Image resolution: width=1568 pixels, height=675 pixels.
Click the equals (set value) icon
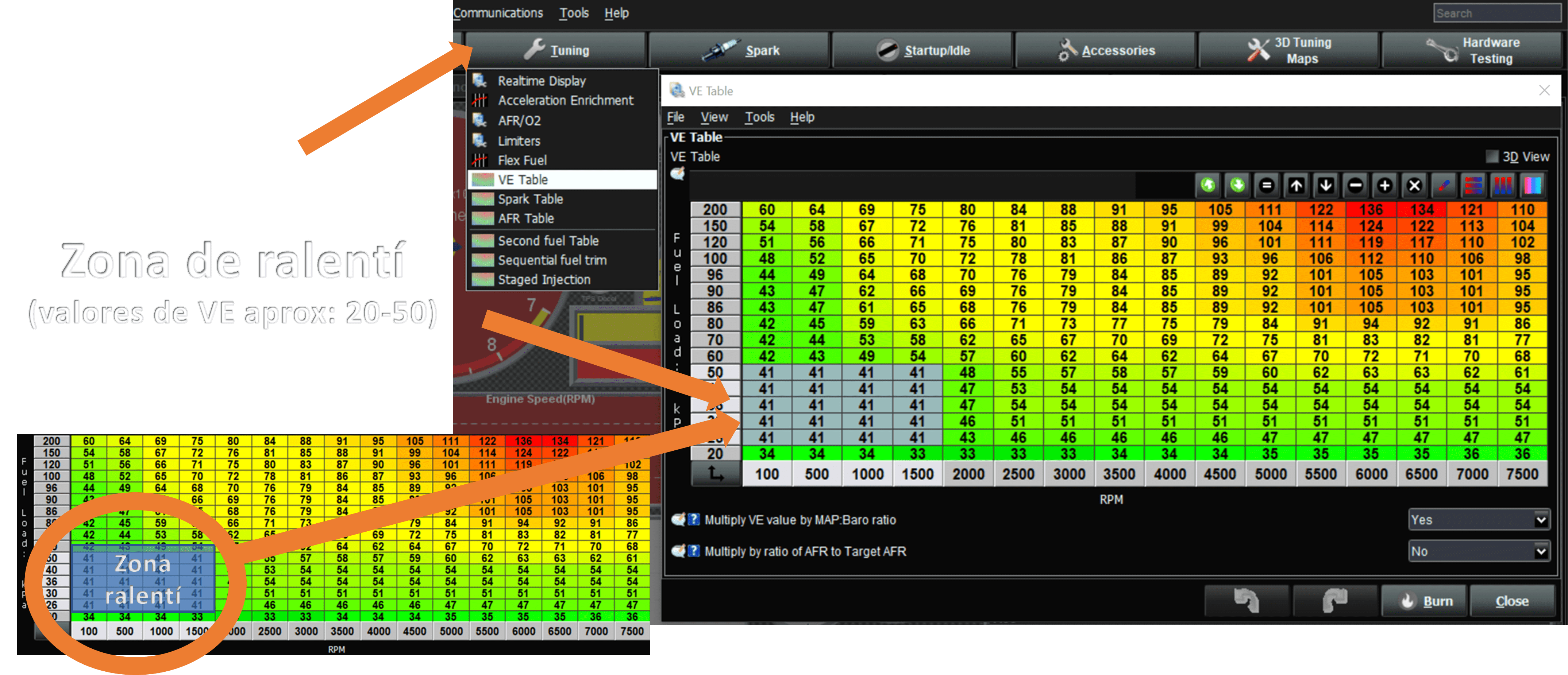pyautogui.click(x=1267, y=186)
